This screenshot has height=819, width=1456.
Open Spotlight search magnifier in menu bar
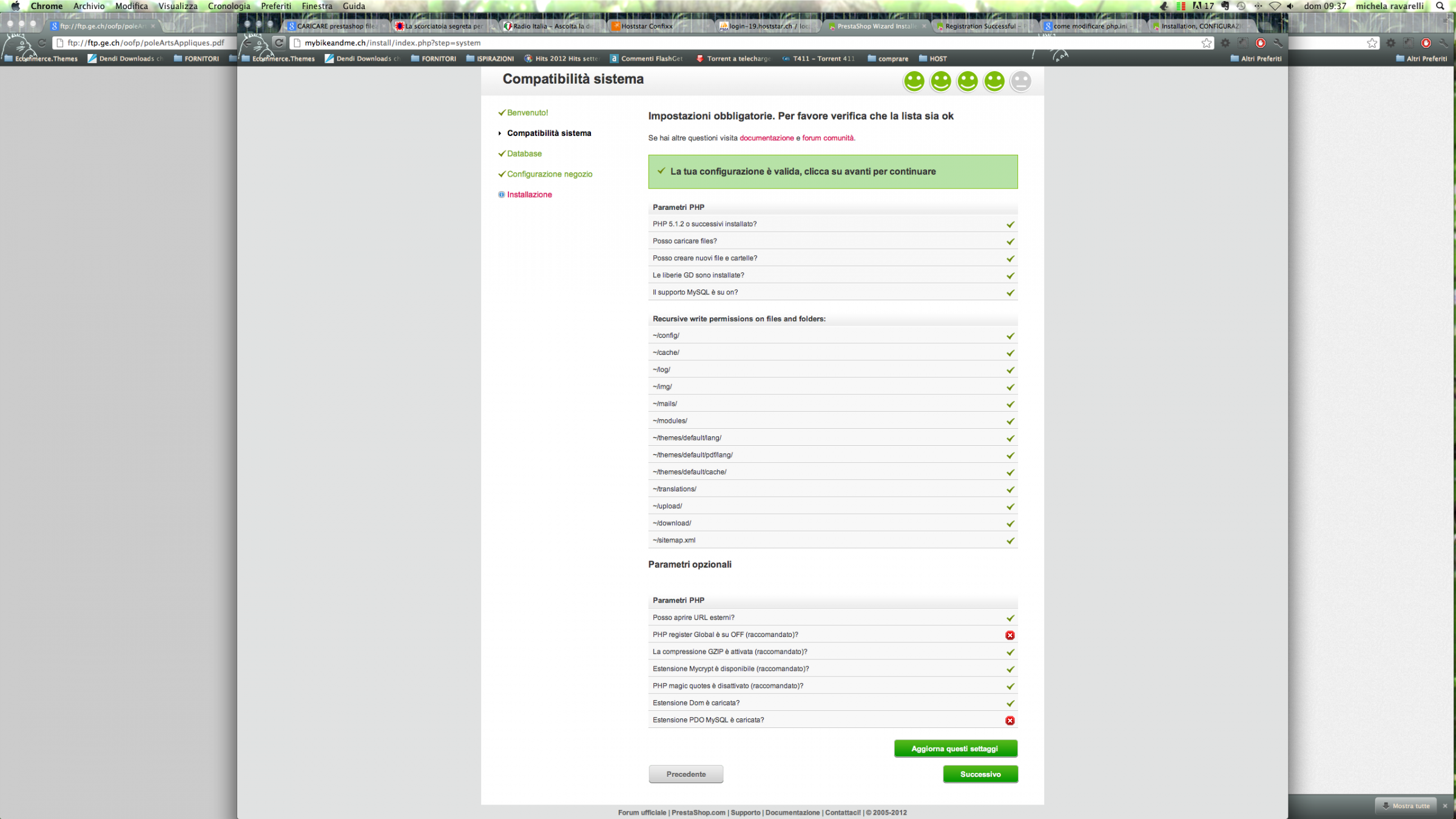pos(1440,6)
